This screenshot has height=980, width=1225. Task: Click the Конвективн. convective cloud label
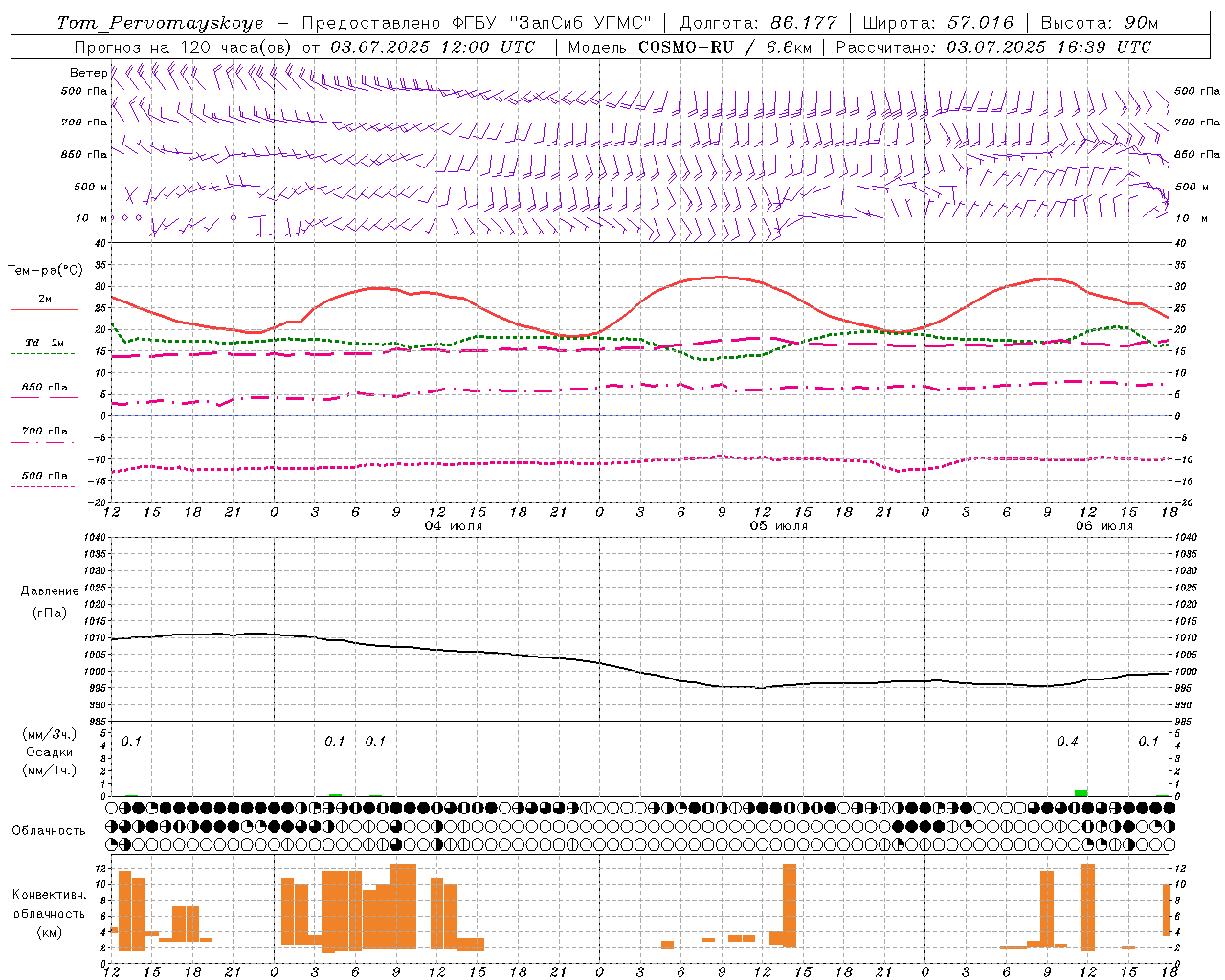tap(49, 895)
